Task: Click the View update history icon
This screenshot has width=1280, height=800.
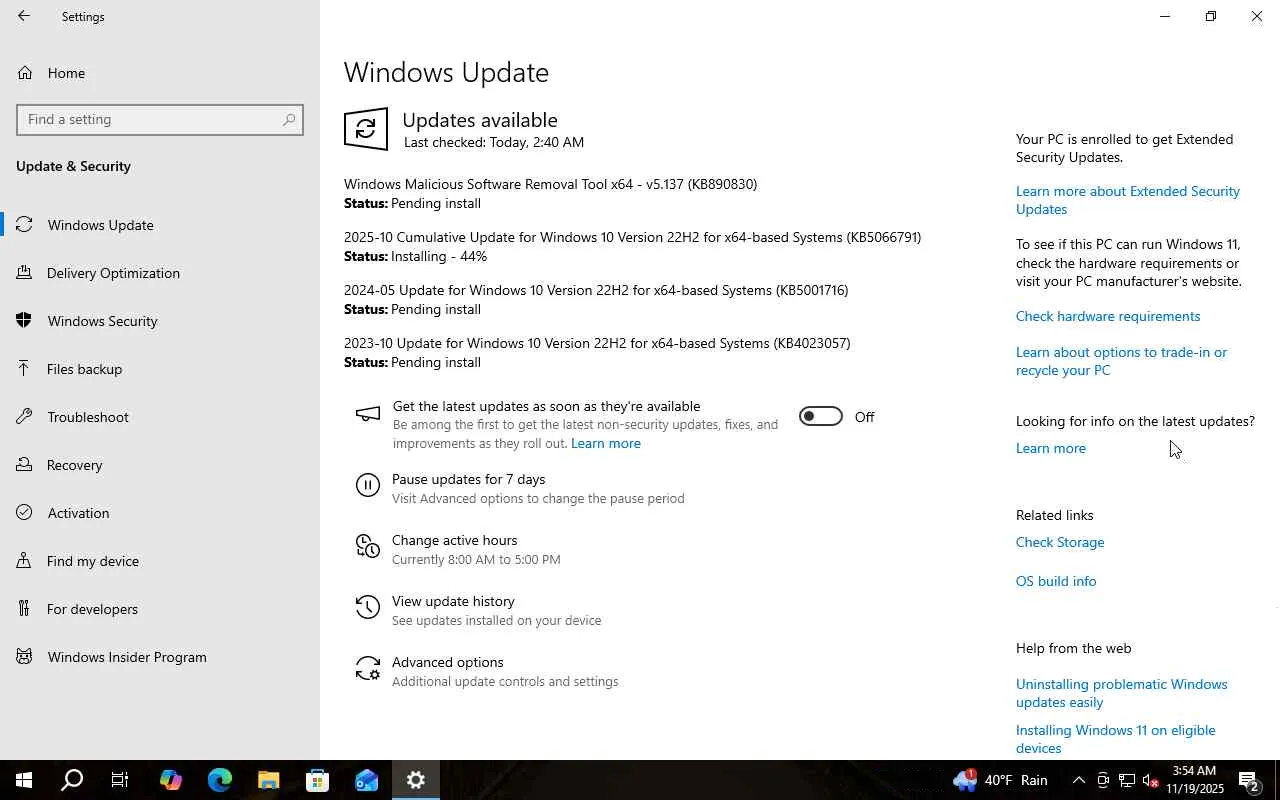Action: (368, 608)
